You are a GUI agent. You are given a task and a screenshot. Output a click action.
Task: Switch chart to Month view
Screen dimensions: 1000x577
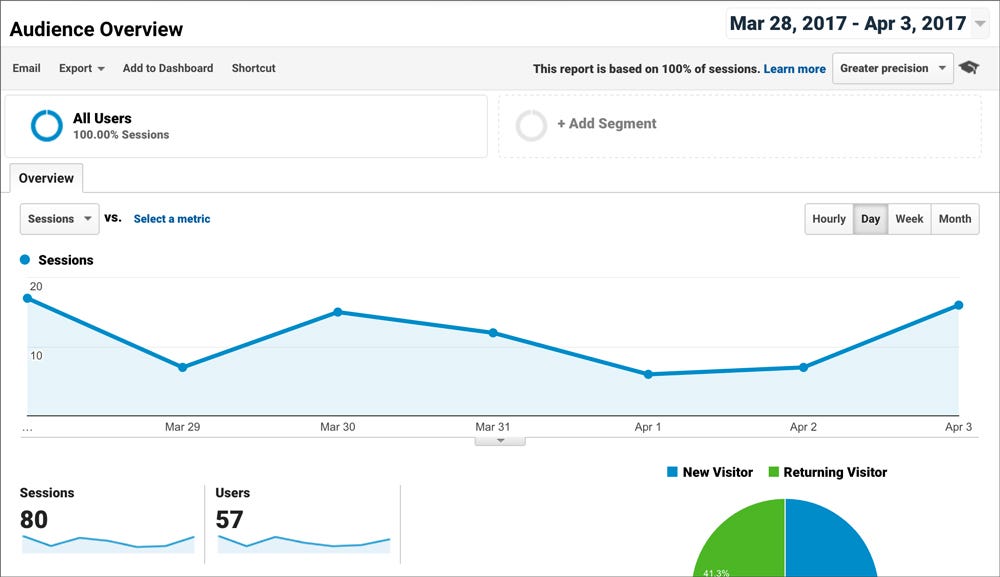[x=955, y=219]
